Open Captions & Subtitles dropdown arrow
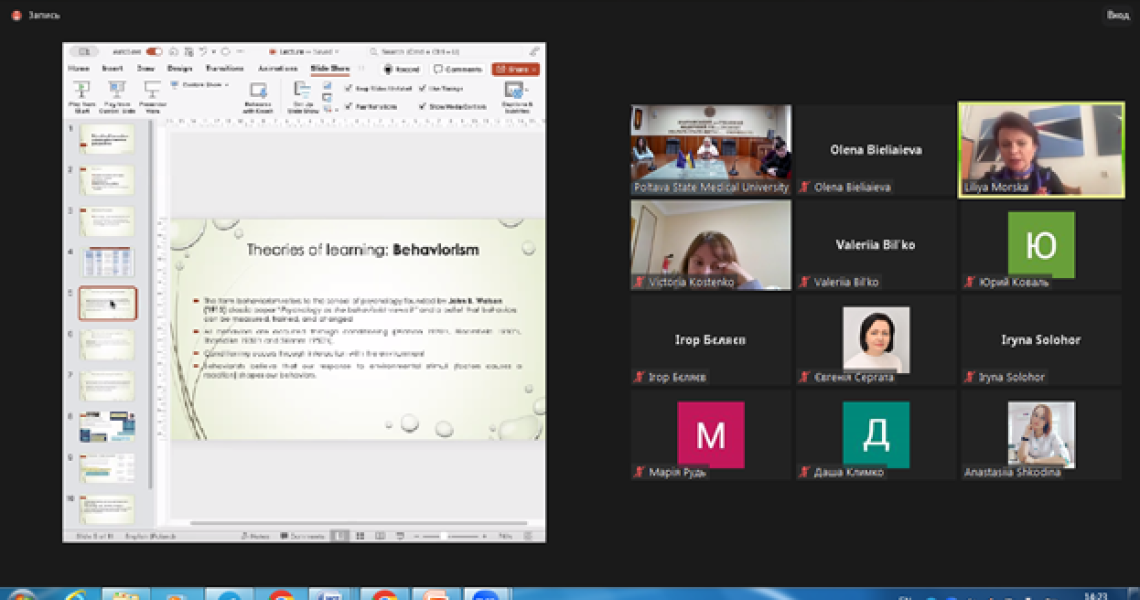This screenshot has width=1140, height=600. (527, 90)
